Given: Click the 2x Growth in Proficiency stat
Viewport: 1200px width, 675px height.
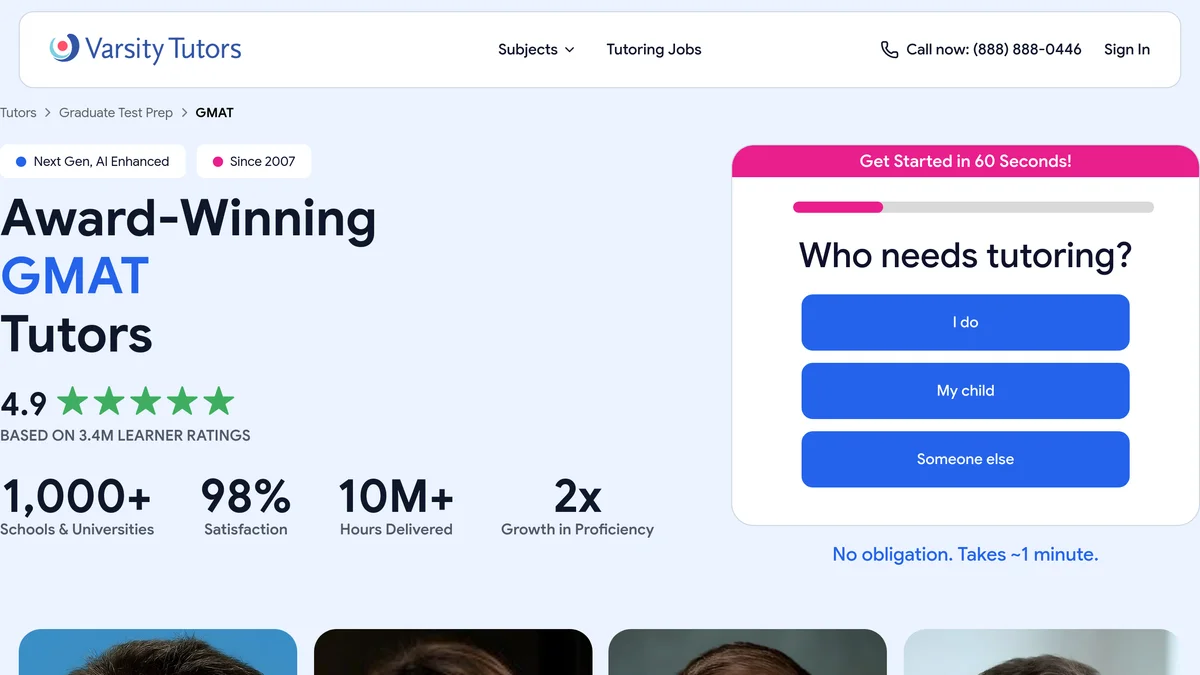Looking at the screenshot, I should pyautogui.click(x=577, y=507).
